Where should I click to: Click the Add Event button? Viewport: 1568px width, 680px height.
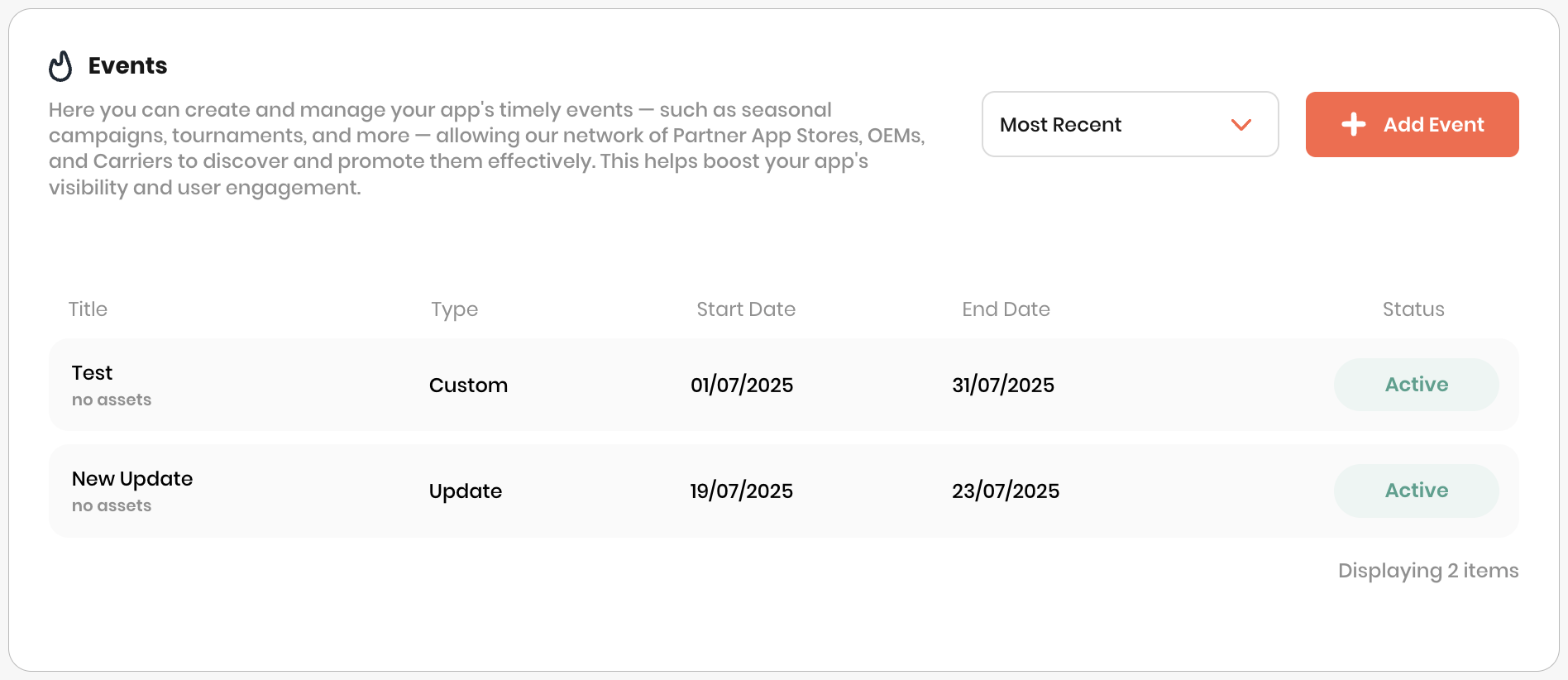point(1412,124)
